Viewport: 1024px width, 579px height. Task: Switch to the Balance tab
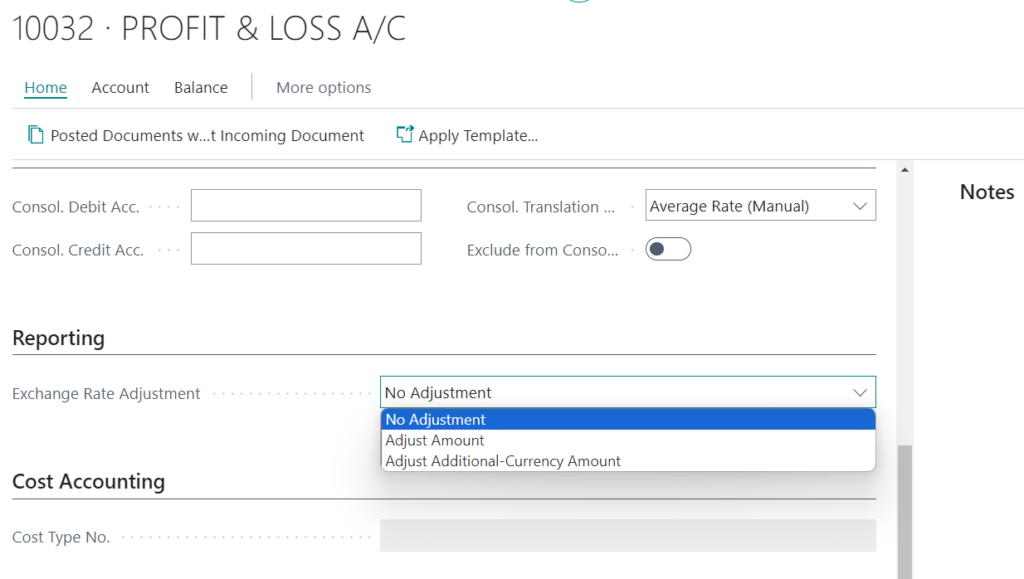(x=200, y=87)
